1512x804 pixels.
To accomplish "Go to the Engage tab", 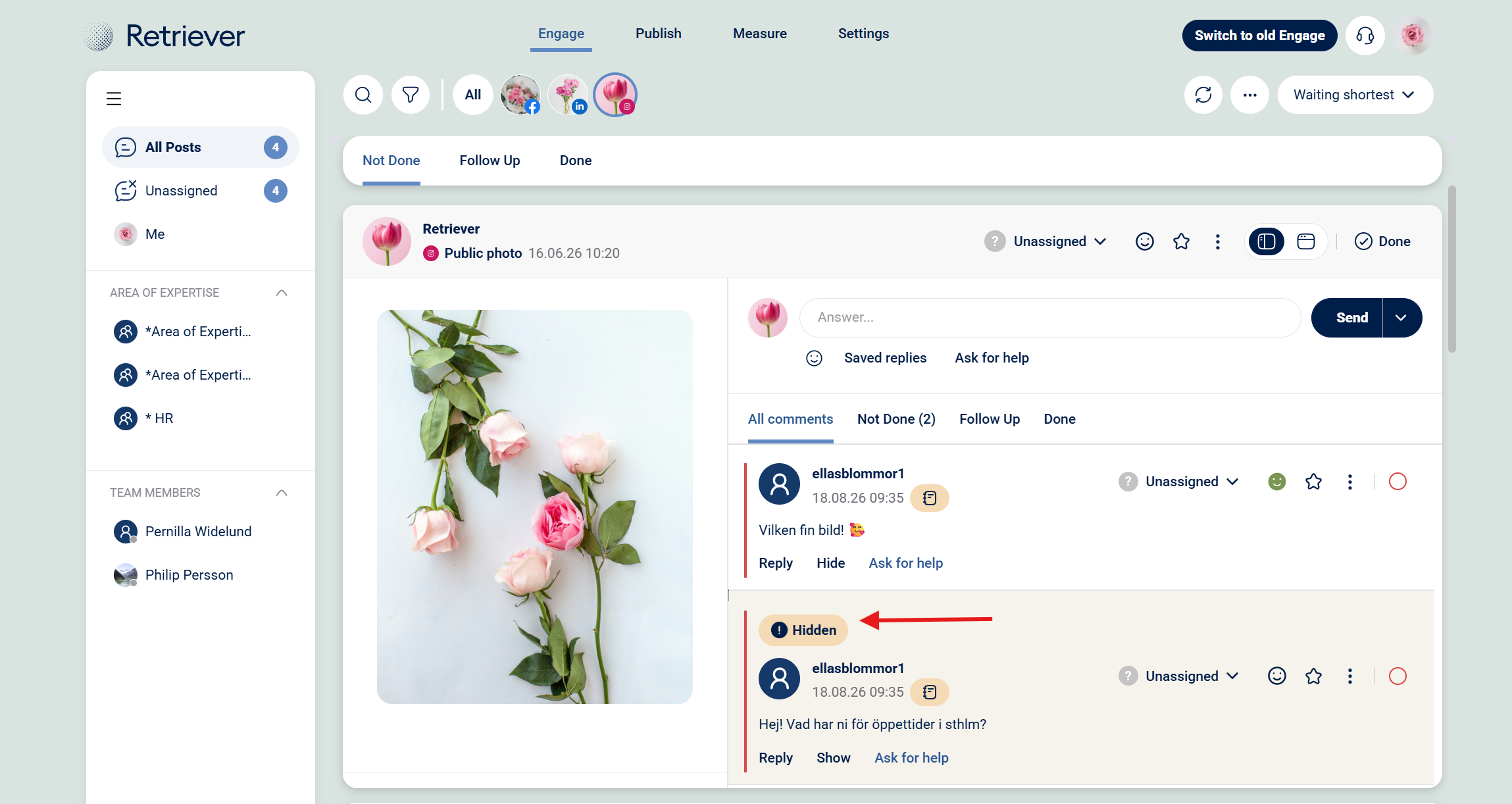I will click(x=561, y=34).
